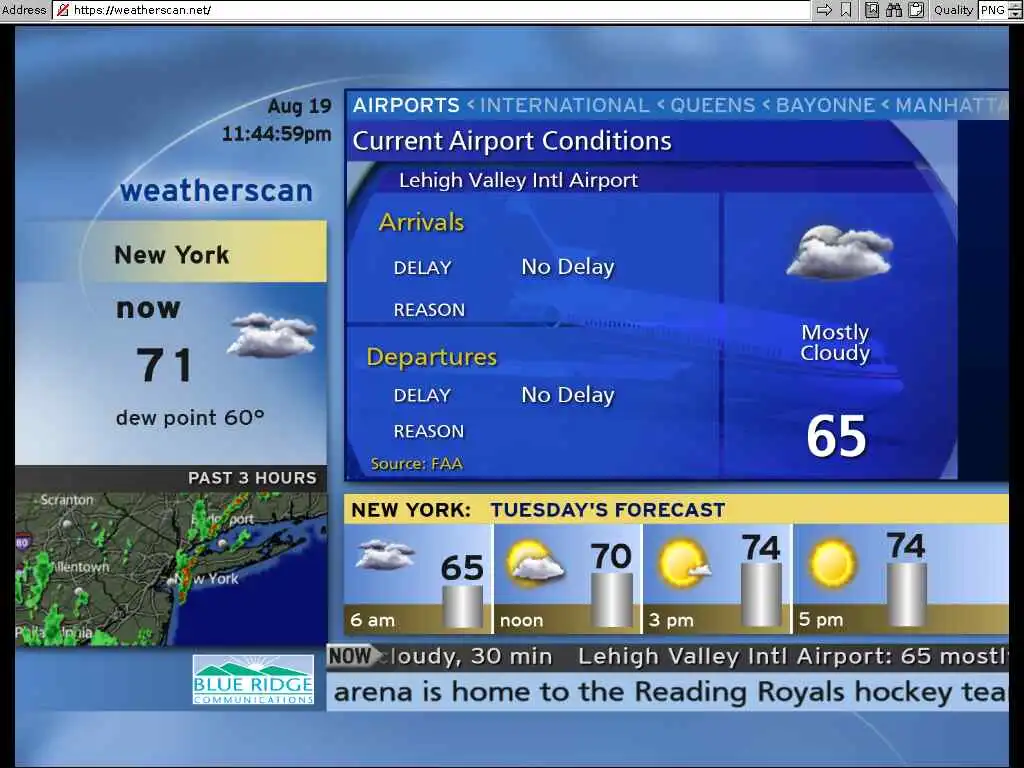Click the 5 pm sunny forecast icon
The image size is (1024, 768).
pos(832,563)
